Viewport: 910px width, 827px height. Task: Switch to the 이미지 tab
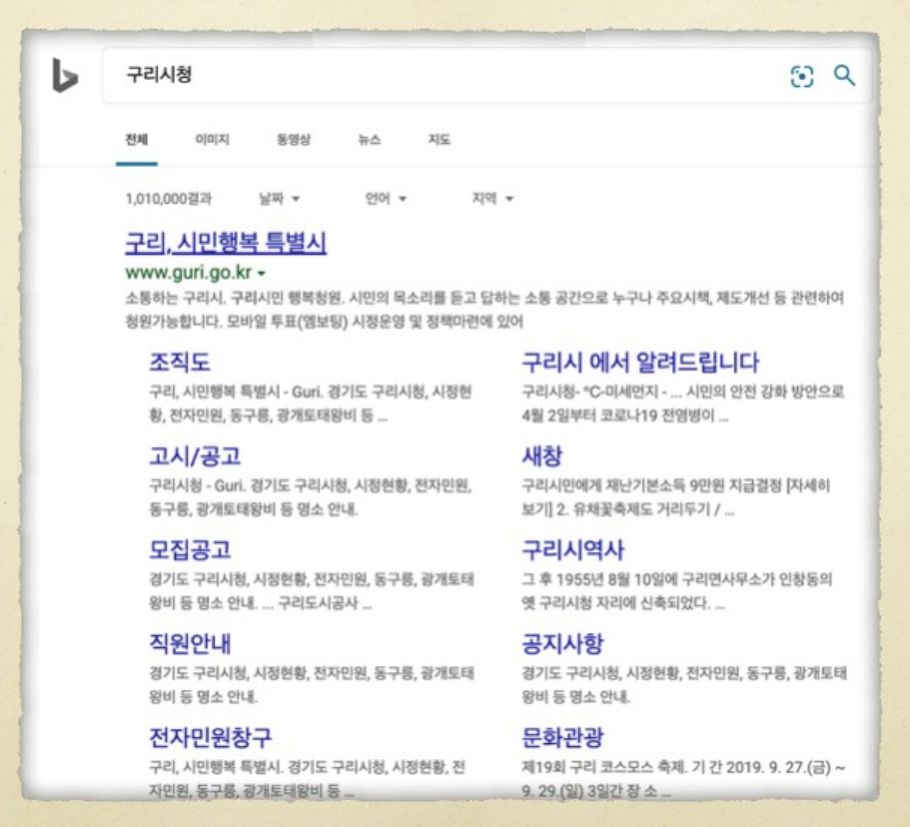click(x=212, y=139)
